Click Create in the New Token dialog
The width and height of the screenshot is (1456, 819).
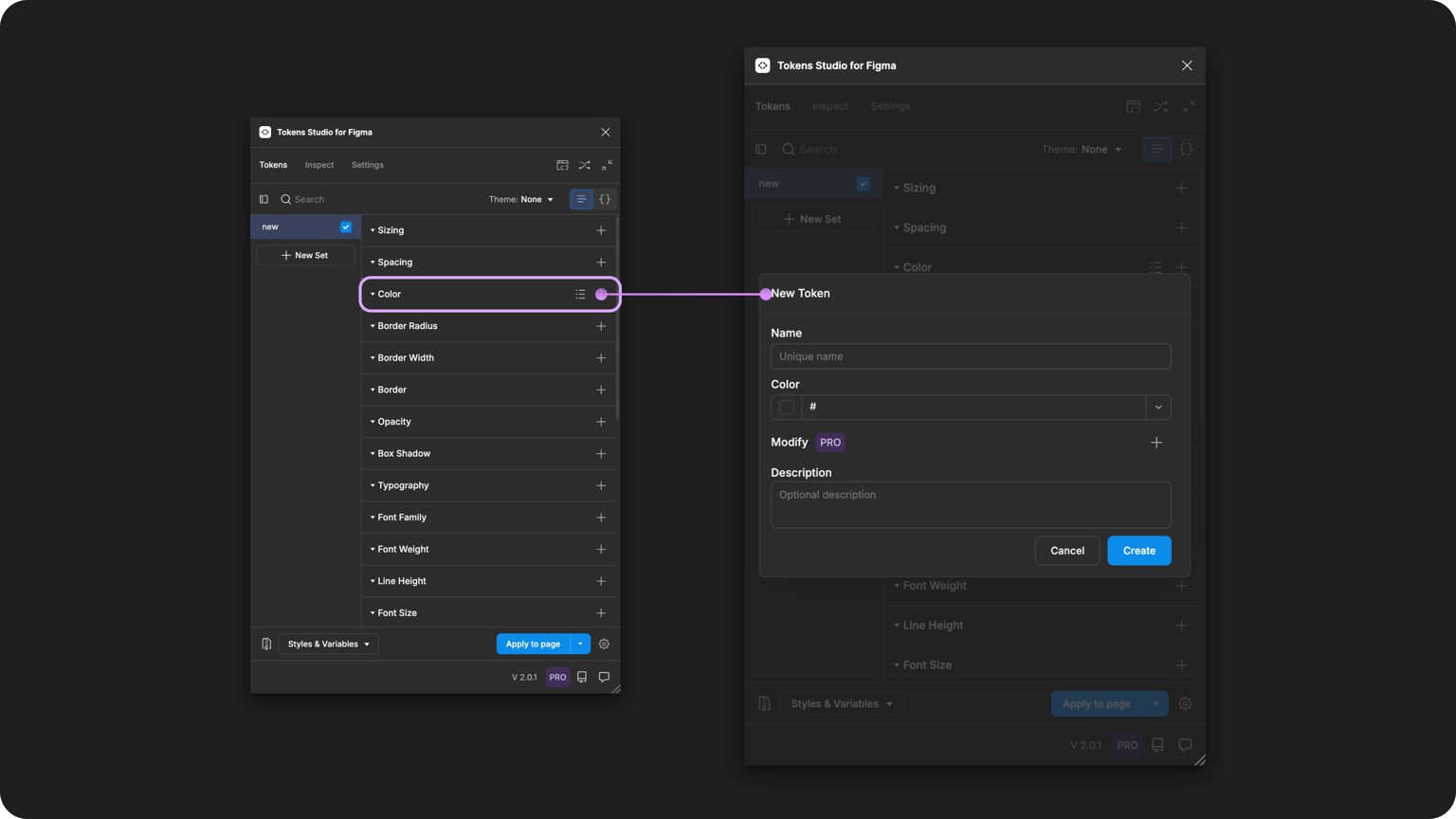pyautogui.click(x=1139, y=551)
